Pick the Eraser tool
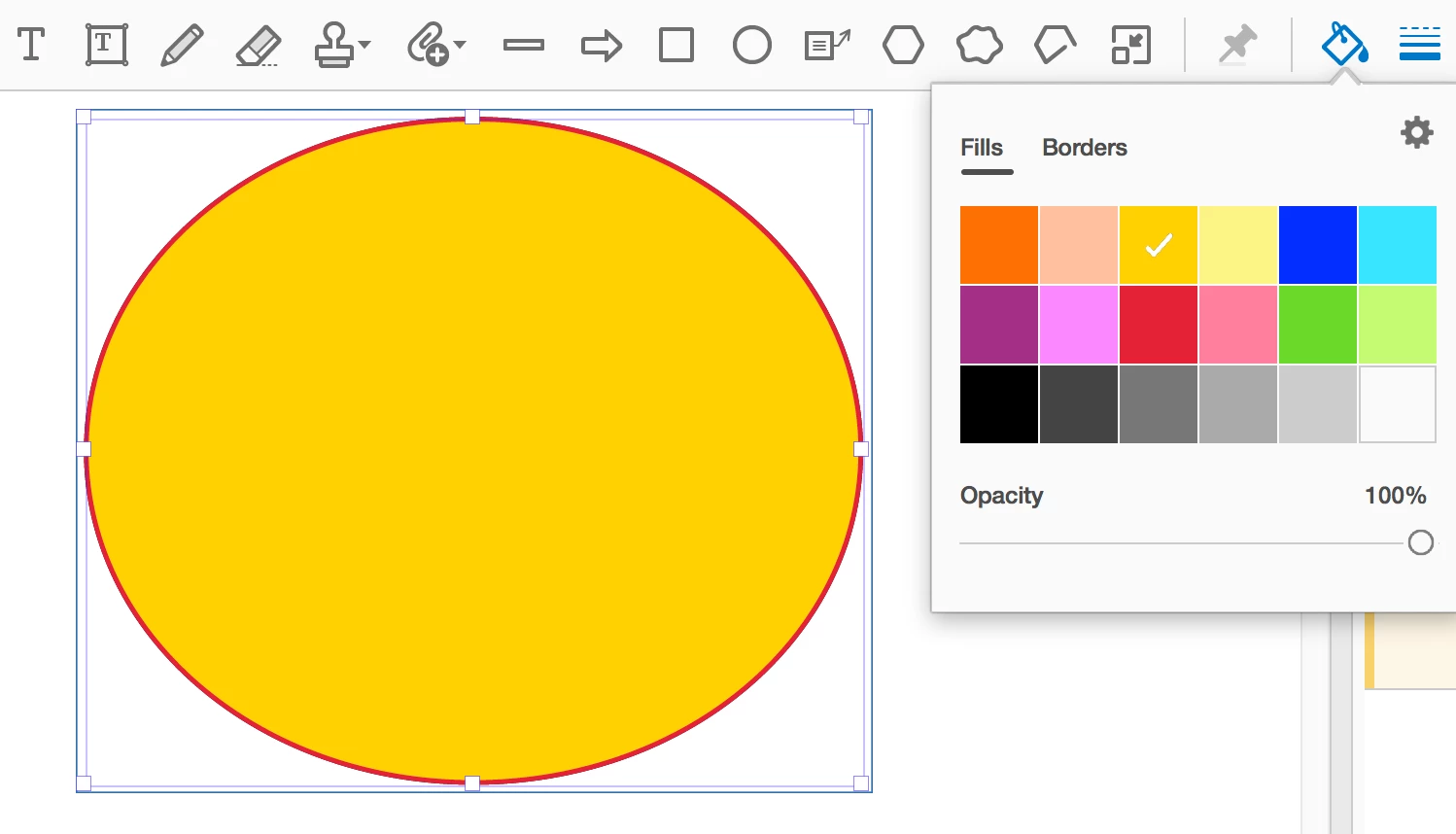1456x834 pixels. tap(259, 46)
